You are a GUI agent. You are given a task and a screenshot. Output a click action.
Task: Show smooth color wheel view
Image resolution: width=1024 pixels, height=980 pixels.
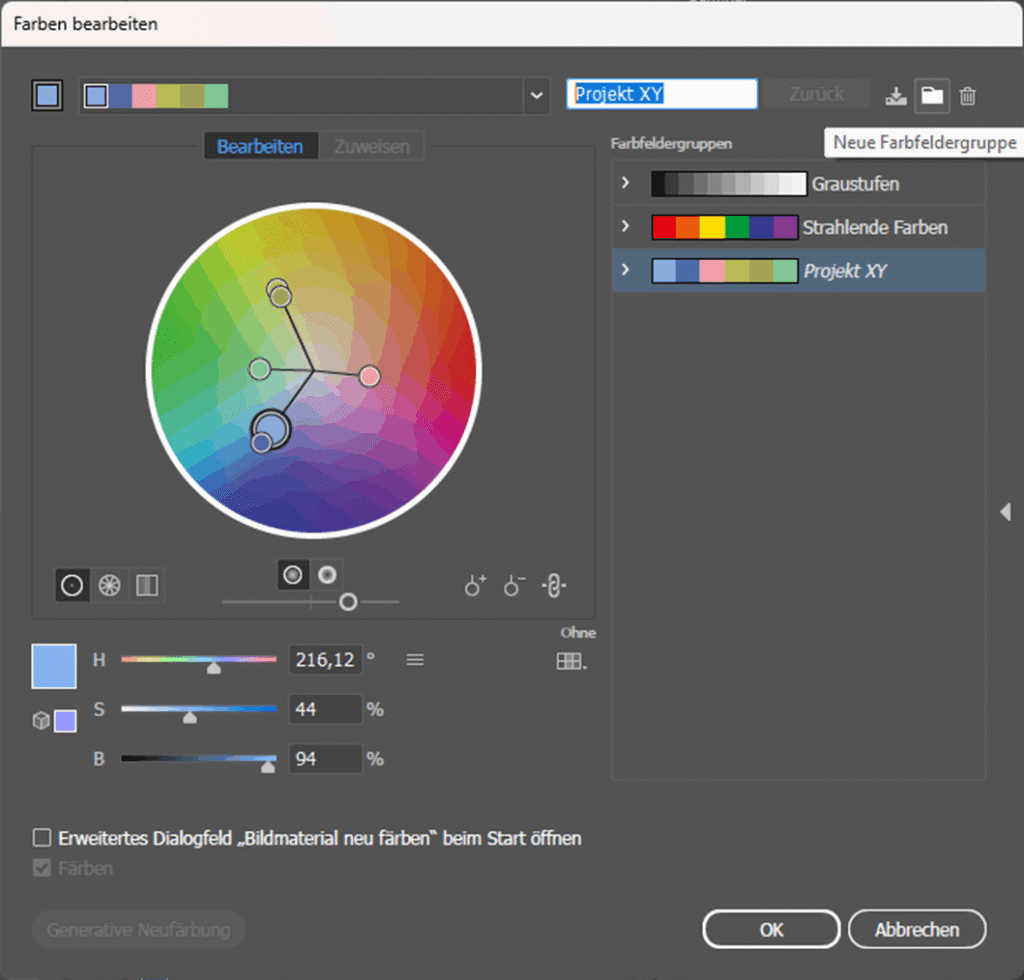73,586
